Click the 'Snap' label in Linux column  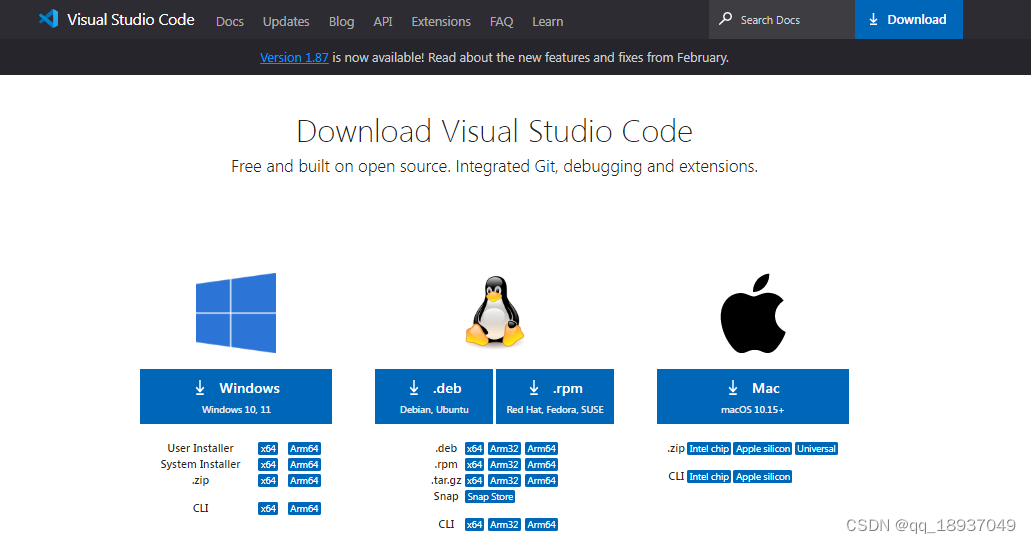point(446,496)
